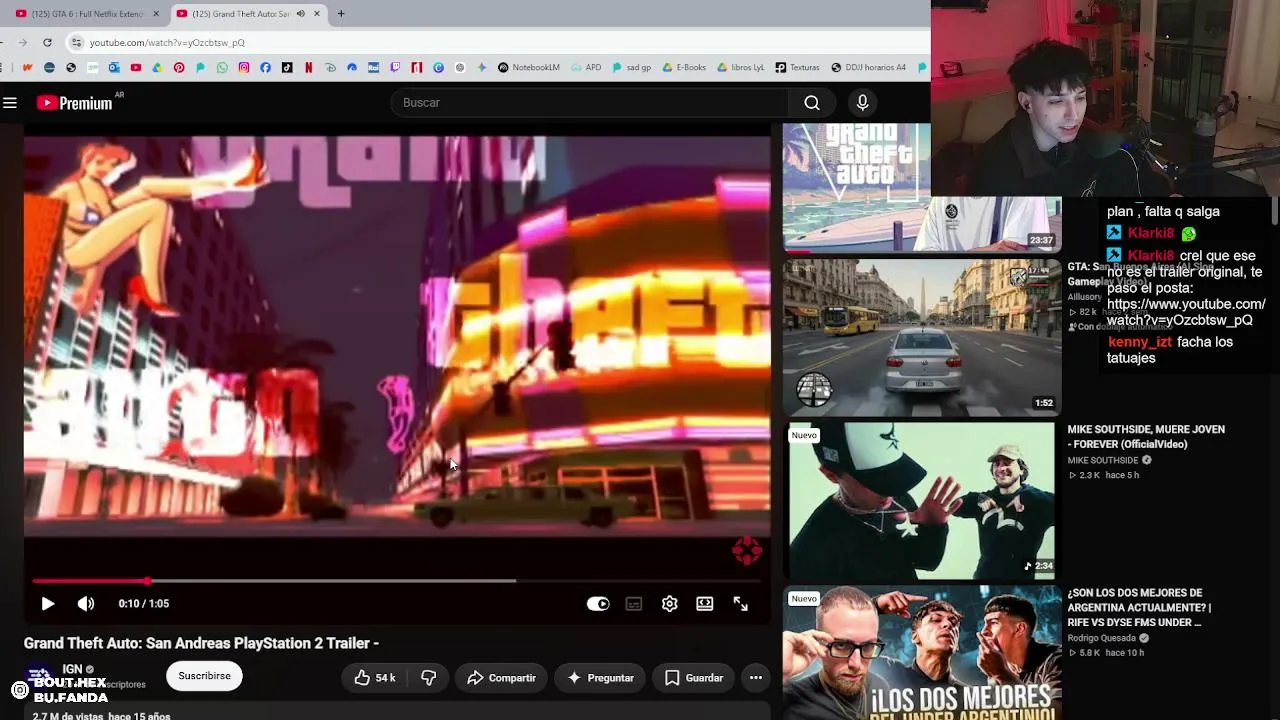Open the Mike Southside 2:34 video thumbnail

tap(921, 501)
